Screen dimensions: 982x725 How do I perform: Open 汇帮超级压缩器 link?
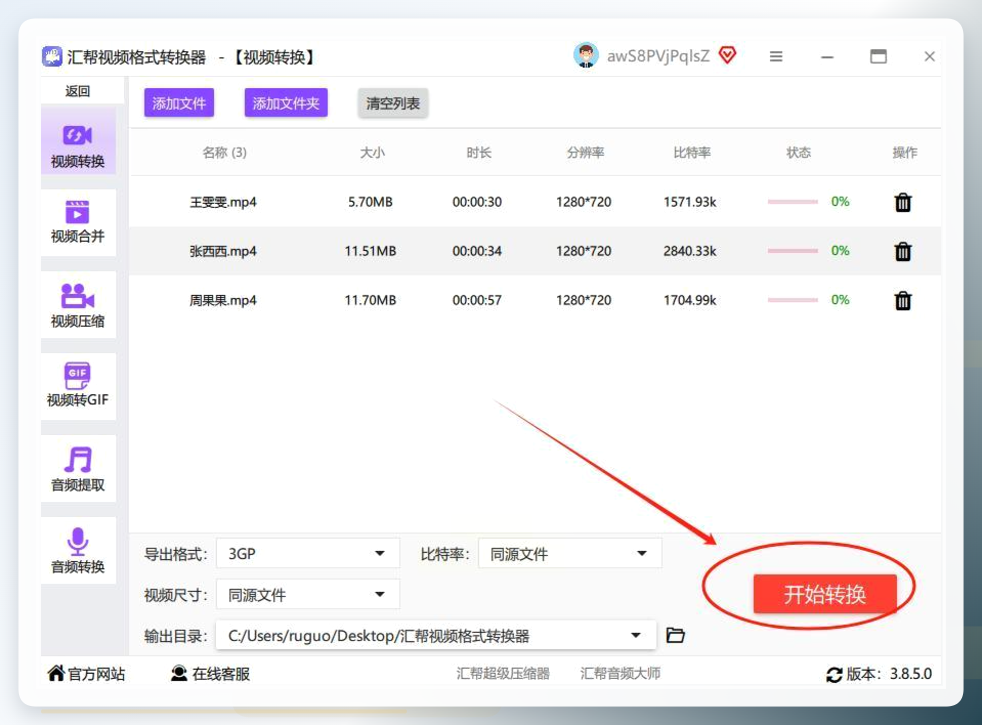(x=503, y=674)
